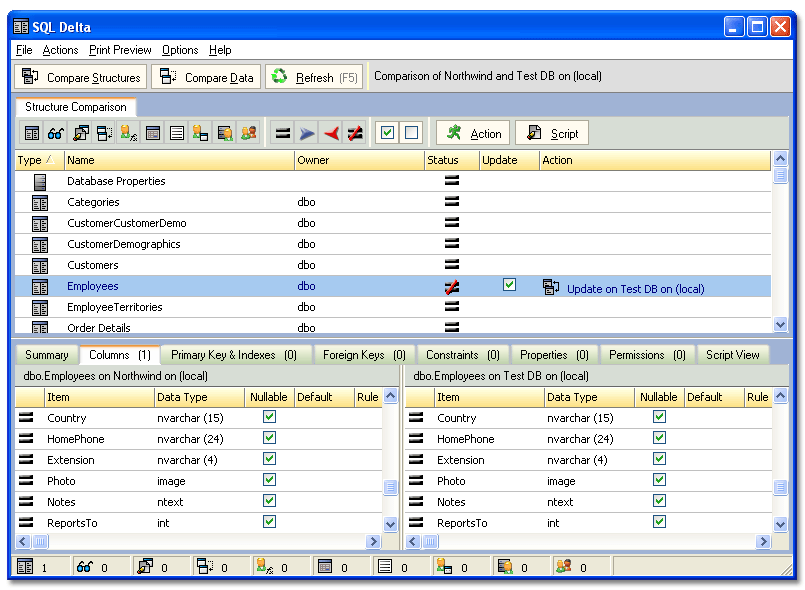Image resolution: width=805 pixels, height=590 pixels.
Task: Click the functions filter icon in toolbar
Action: (105, 134)
